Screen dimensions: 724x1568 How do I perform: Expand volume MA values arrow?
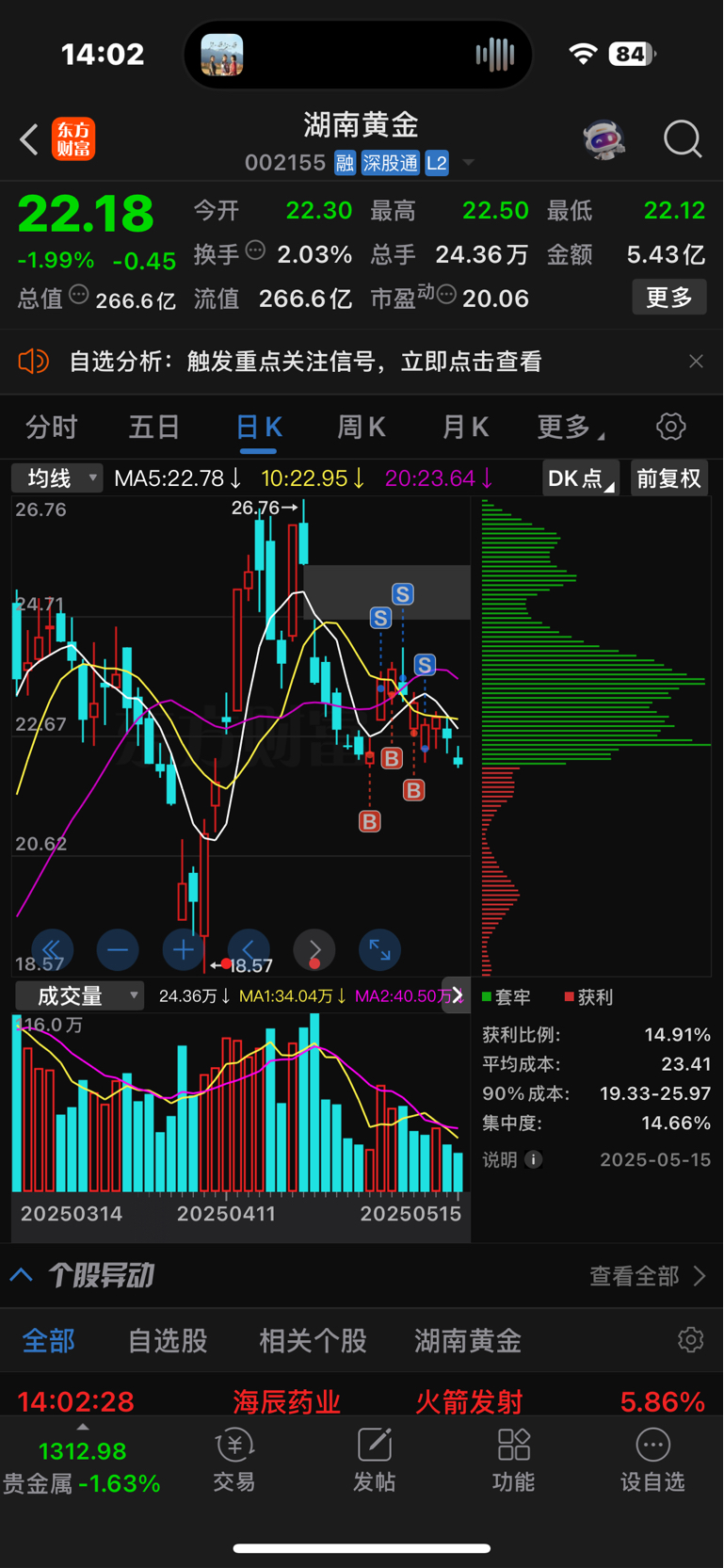(x=457, y=995)
